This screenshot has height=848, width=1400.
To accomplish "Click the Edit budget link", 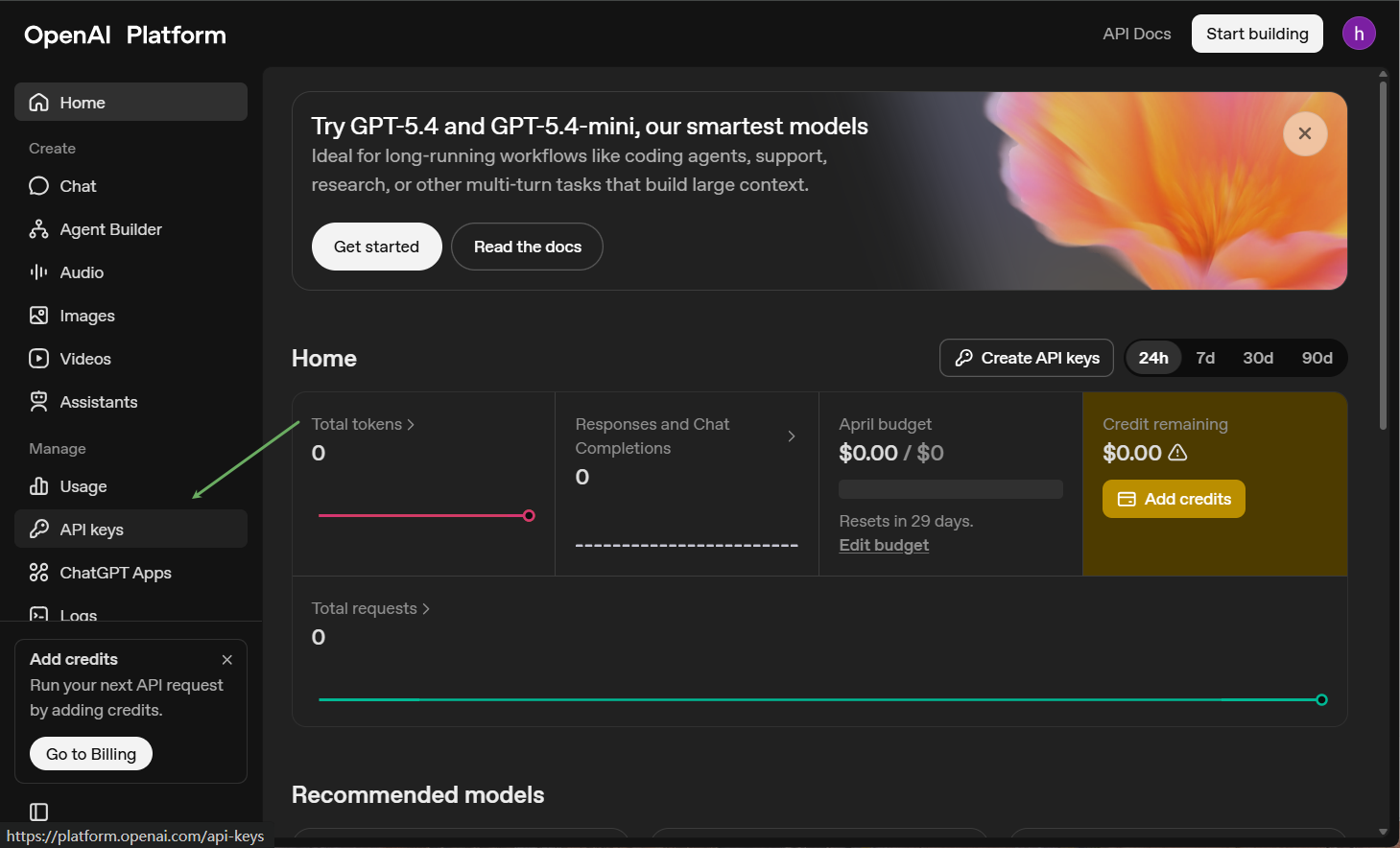I will [x=884, y=545].
